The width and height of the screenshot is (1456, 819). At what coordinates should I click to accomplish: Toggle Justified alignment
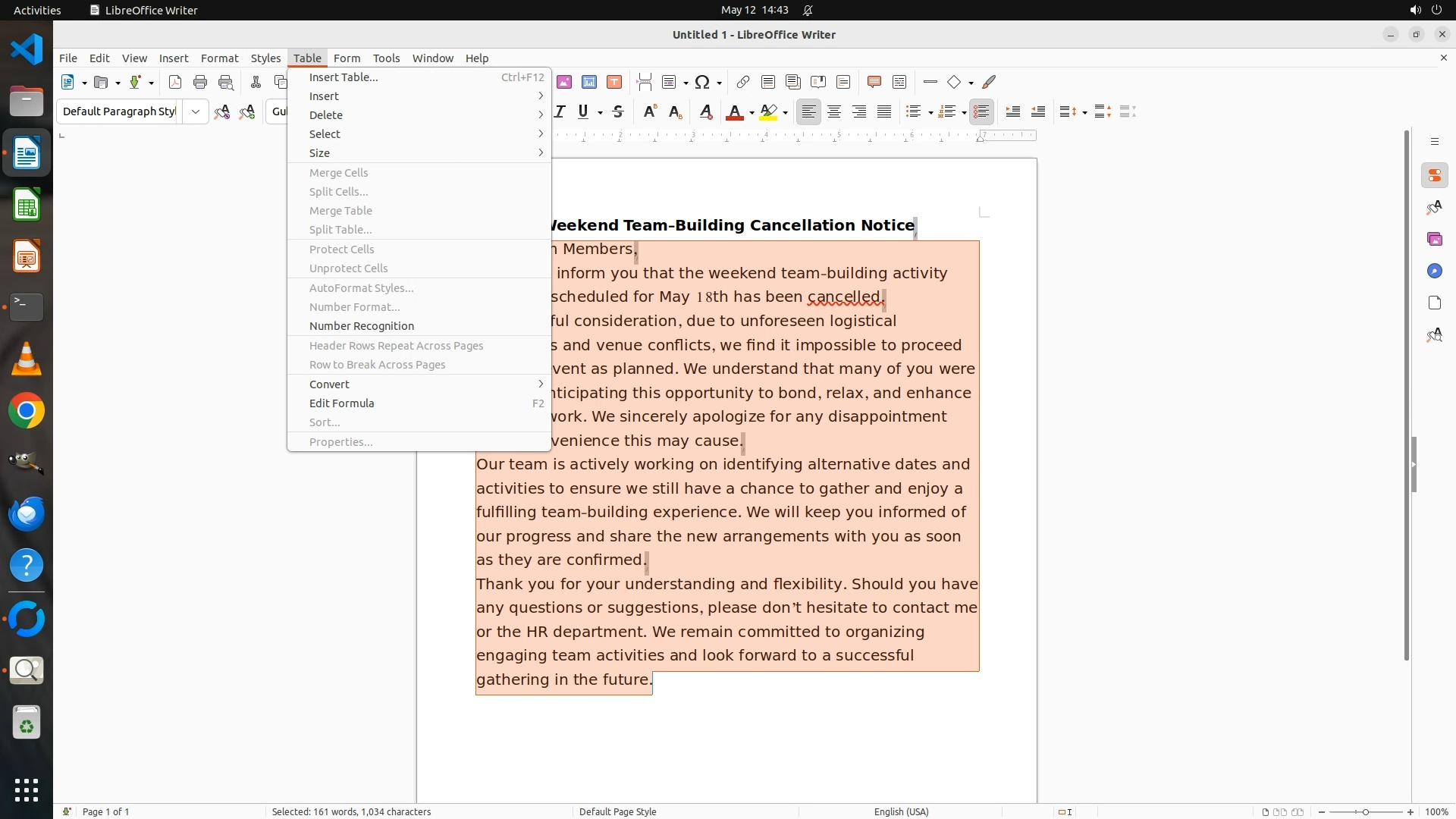pos(884,112)
